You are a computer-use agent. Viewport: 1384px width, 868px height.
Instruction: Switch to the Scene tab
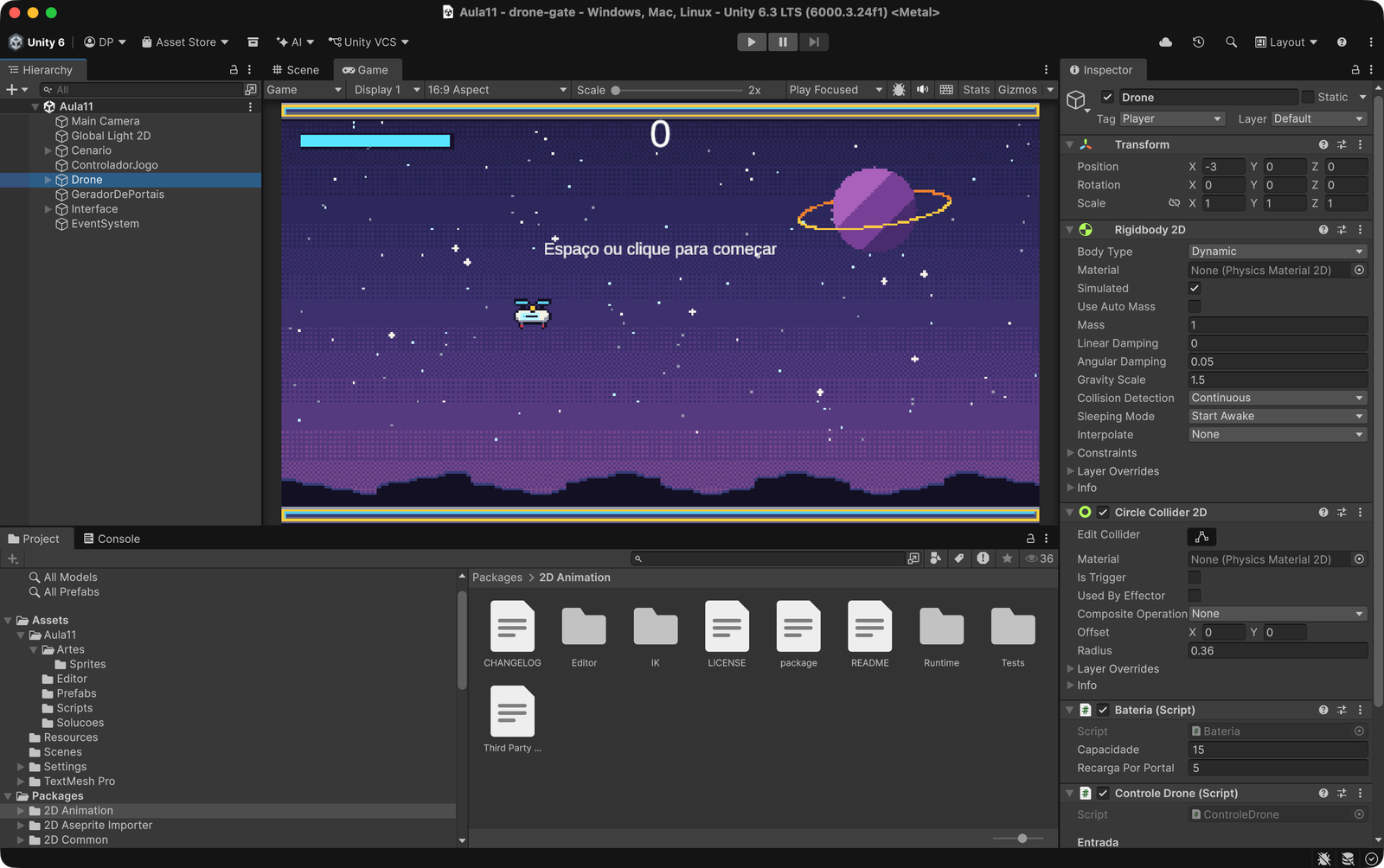(x=296, y=70)
